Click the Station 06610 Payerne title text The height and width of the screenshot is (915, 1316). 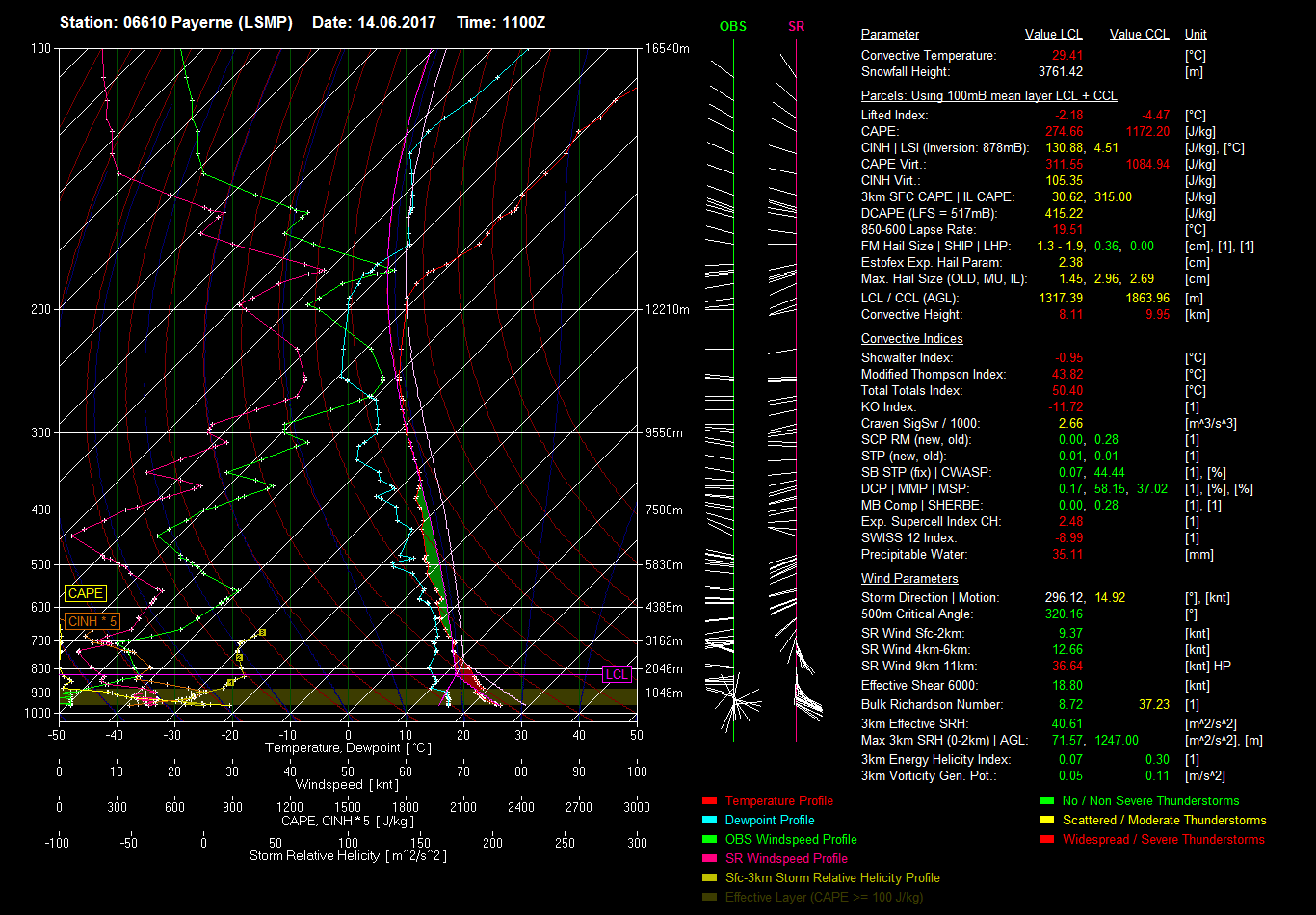click(x=178, y=22)
